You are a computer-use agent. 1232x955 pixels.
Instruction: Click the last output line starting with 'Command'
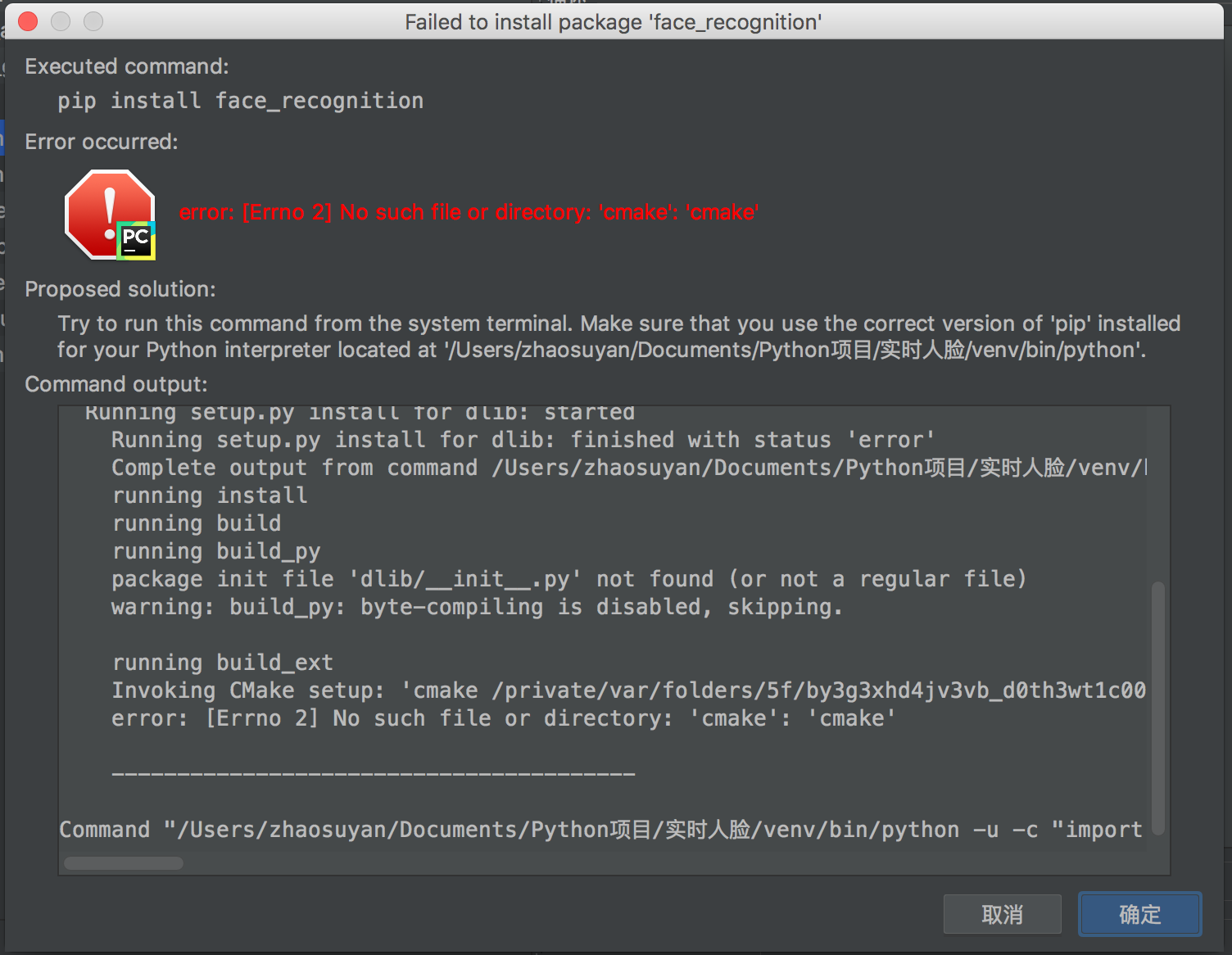coord(600,830)
